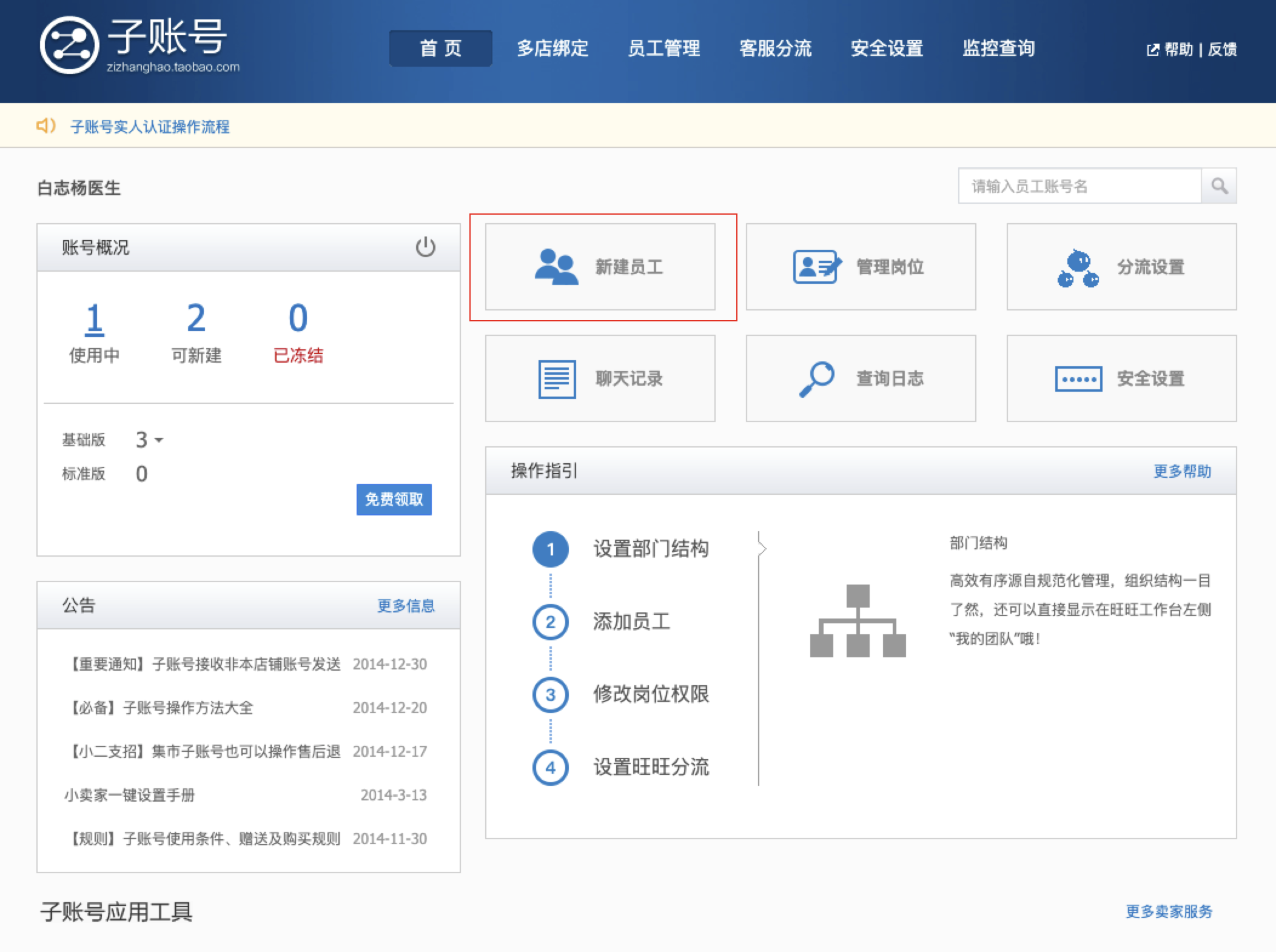Select step 3 修改岗位权限
This screenshot has height=952, width=1276.
(650, 694)
